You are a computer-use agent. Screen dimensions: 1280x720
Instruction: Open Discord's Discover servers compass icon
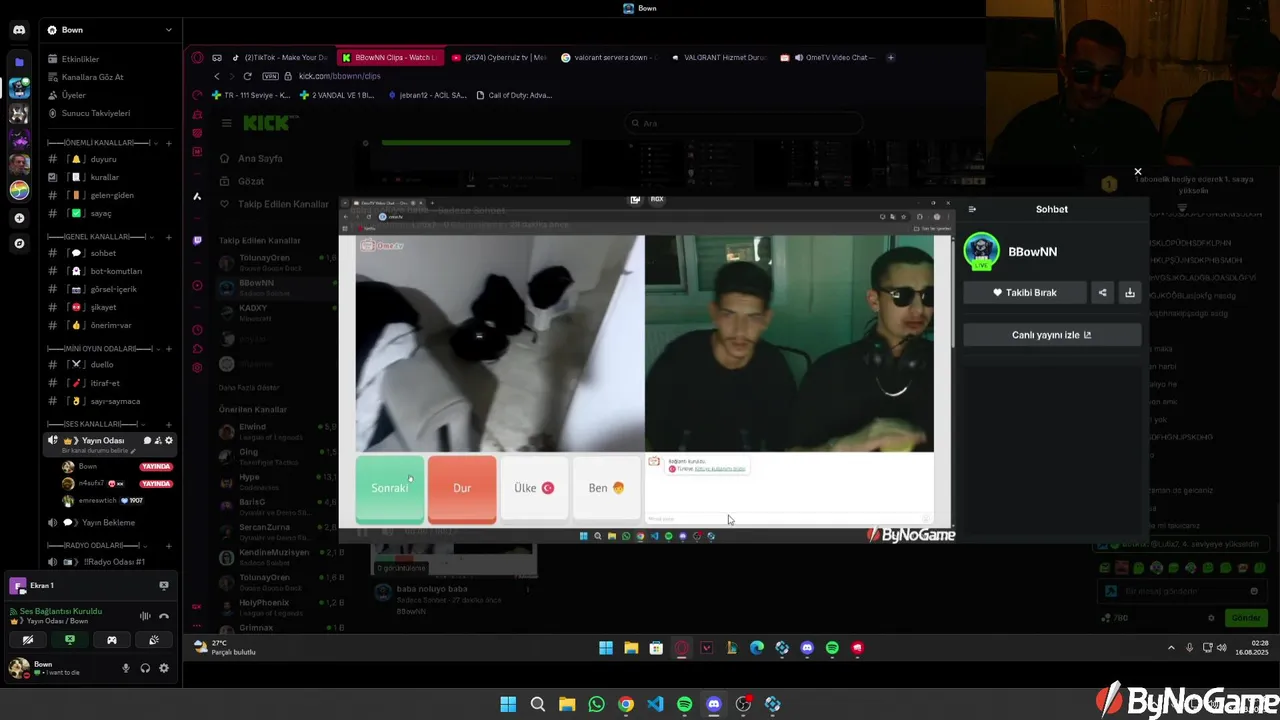click(19, 243)
